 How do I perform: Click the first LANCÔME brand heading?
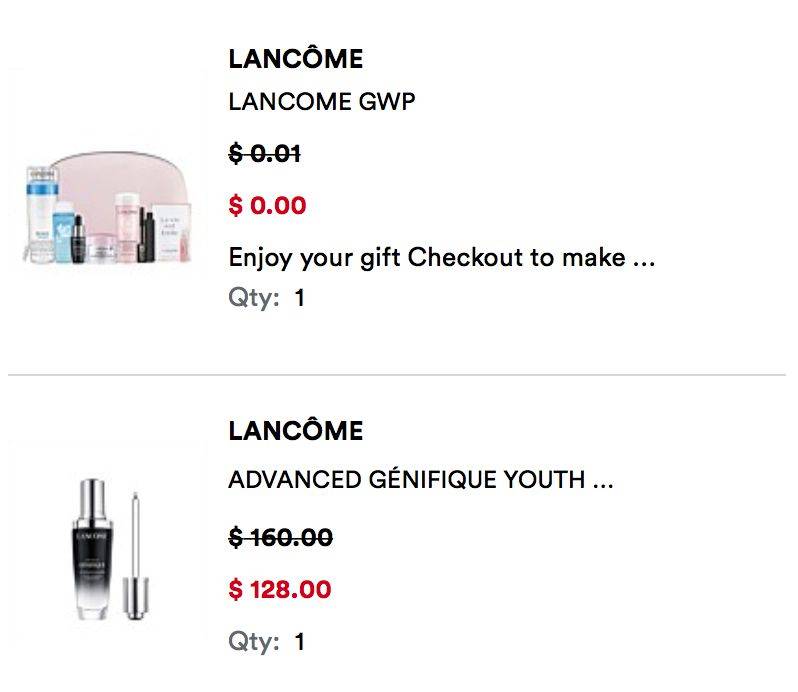point(296,59)
